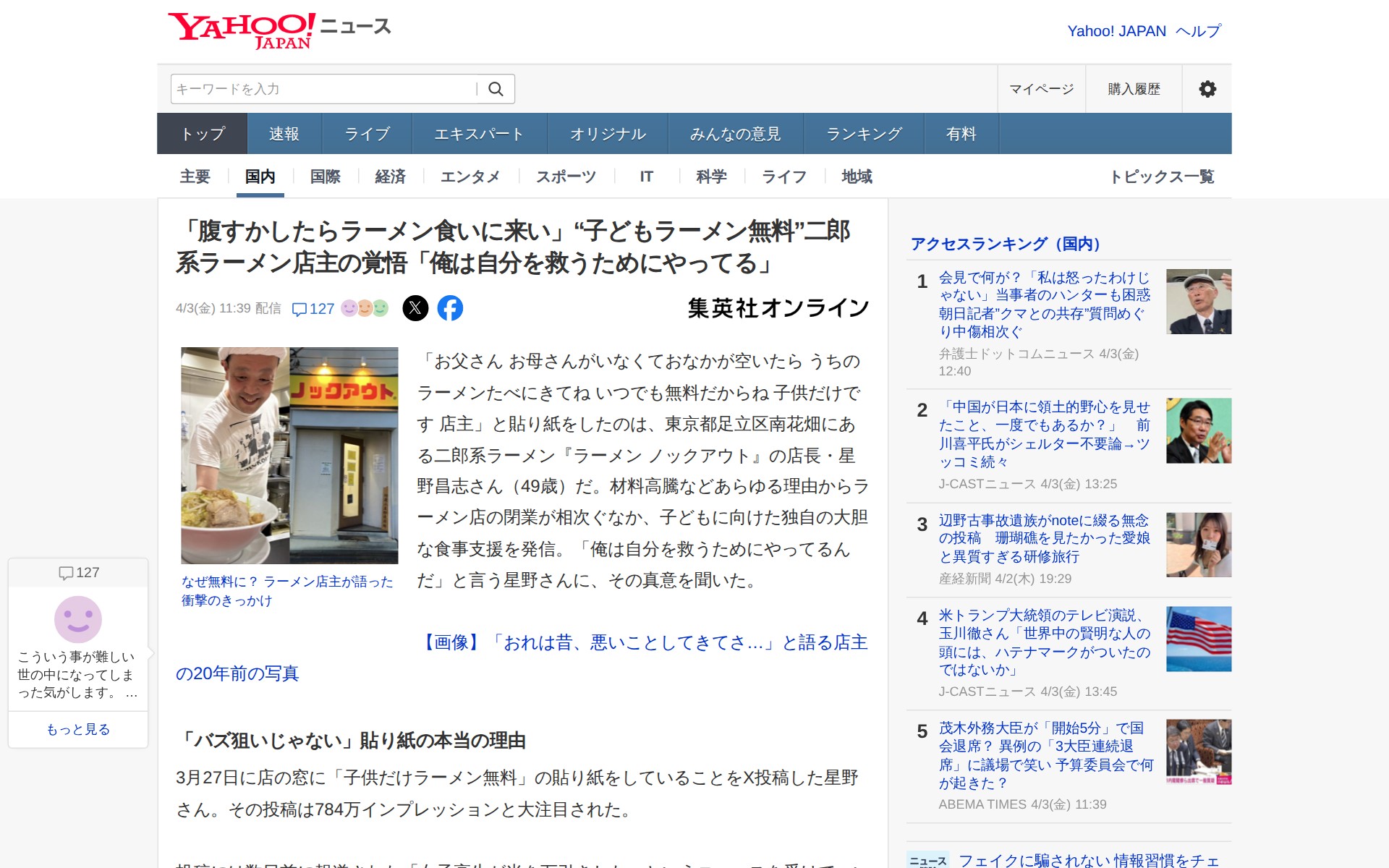Image resolution: width=1389 pixels, height=868 pixels.
Task: Click the search magnifier icon
Action: click(496, 89)
